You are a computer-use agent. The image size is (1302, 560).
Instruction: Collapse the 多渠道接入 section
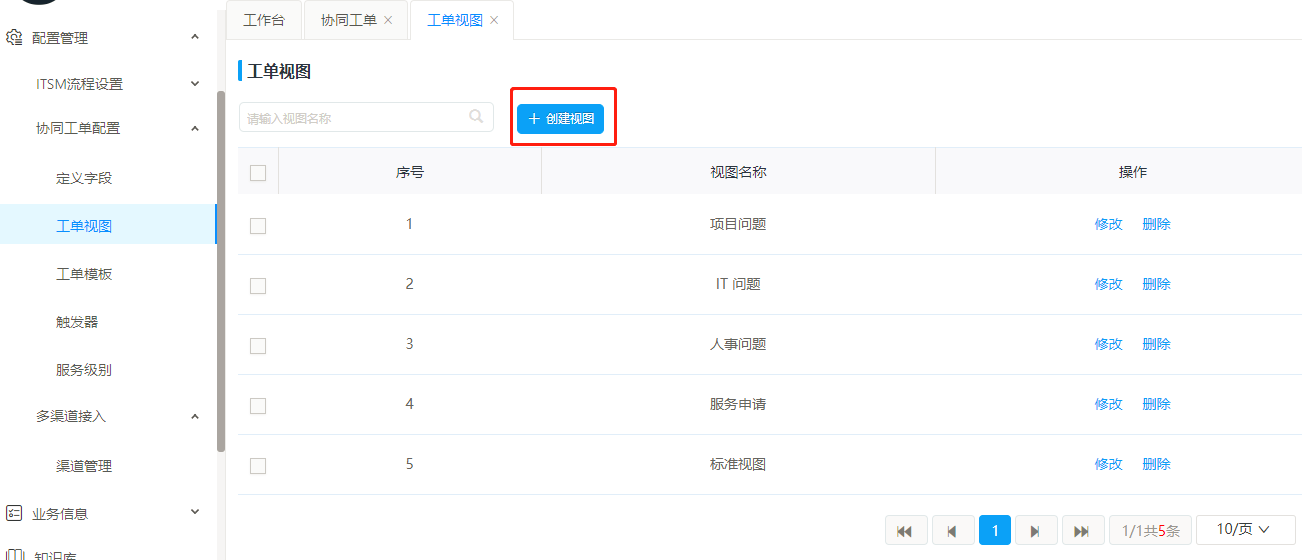click(195, 416)
